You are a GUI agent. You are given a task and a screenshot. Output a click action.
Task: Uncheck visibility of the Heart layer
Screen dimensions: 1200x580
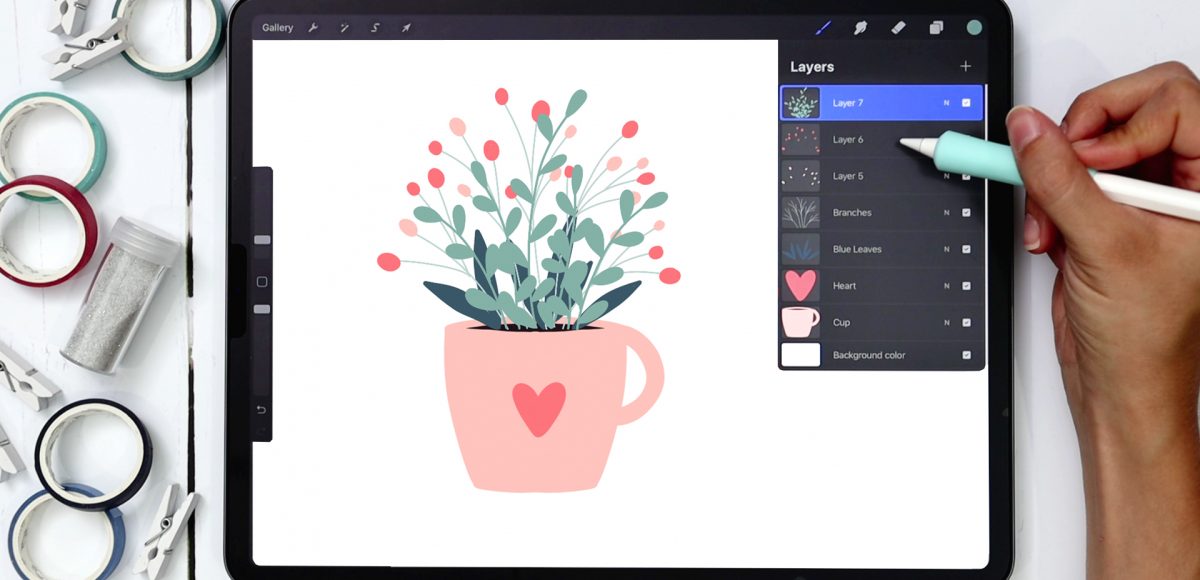[x=966, y=286]
